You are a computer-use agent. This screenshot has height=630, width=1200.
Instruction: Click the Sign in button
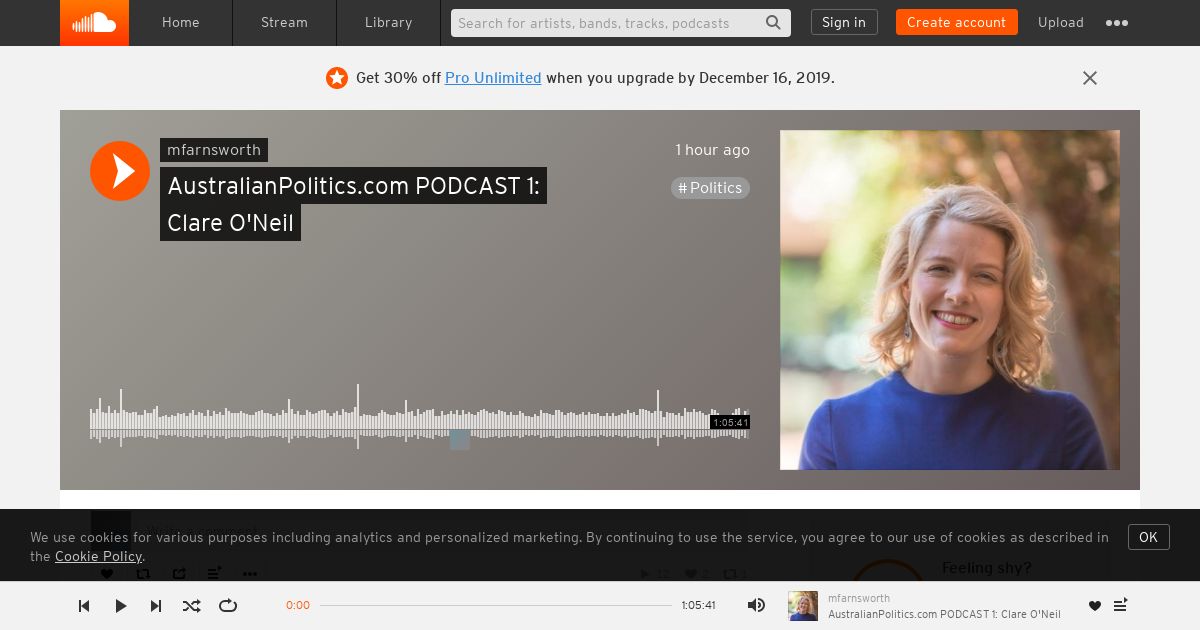coord(844,22)
